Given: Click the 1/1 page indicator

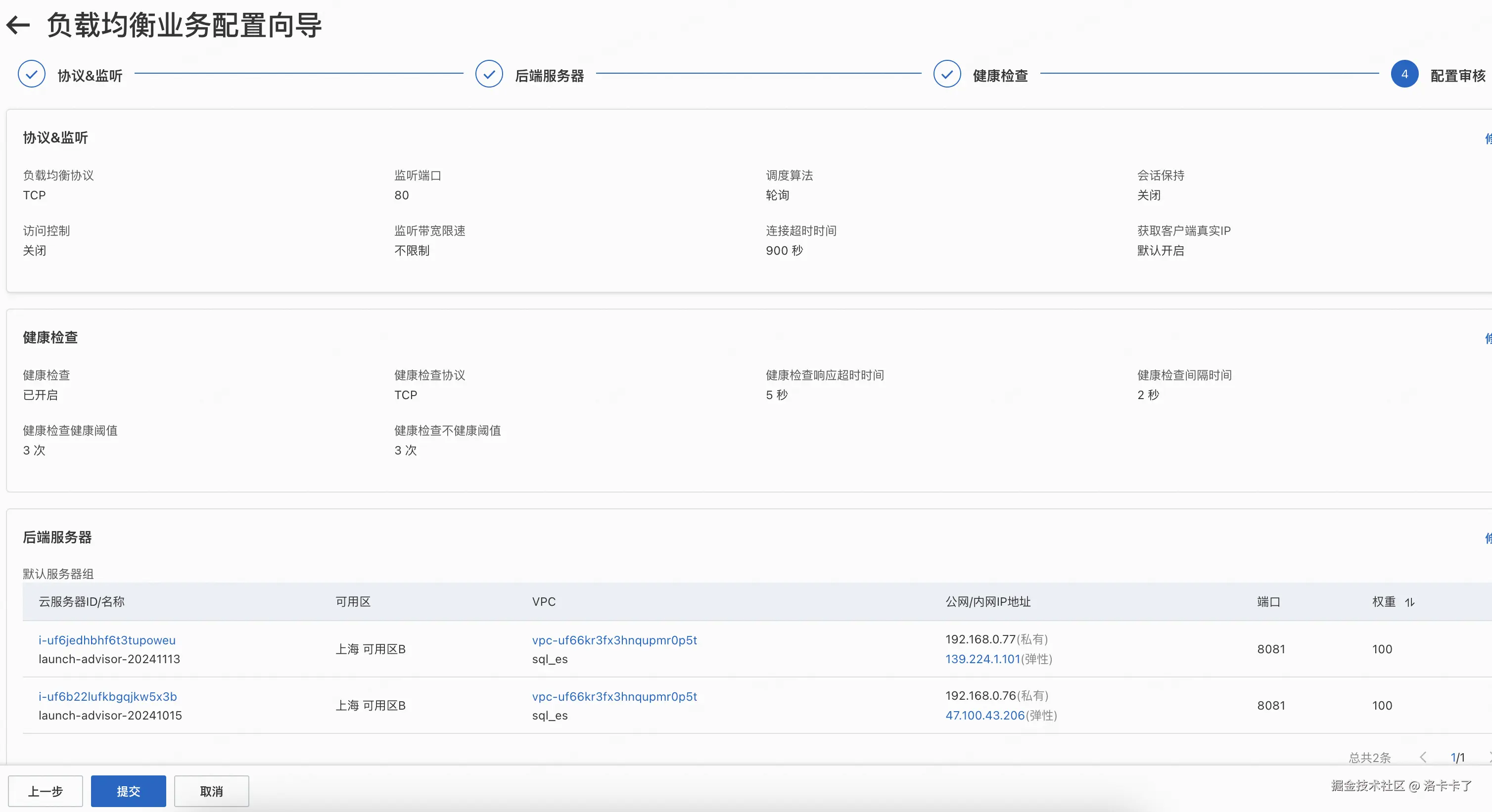Looking at the screenshot, I should click(x=1457, y=757).
